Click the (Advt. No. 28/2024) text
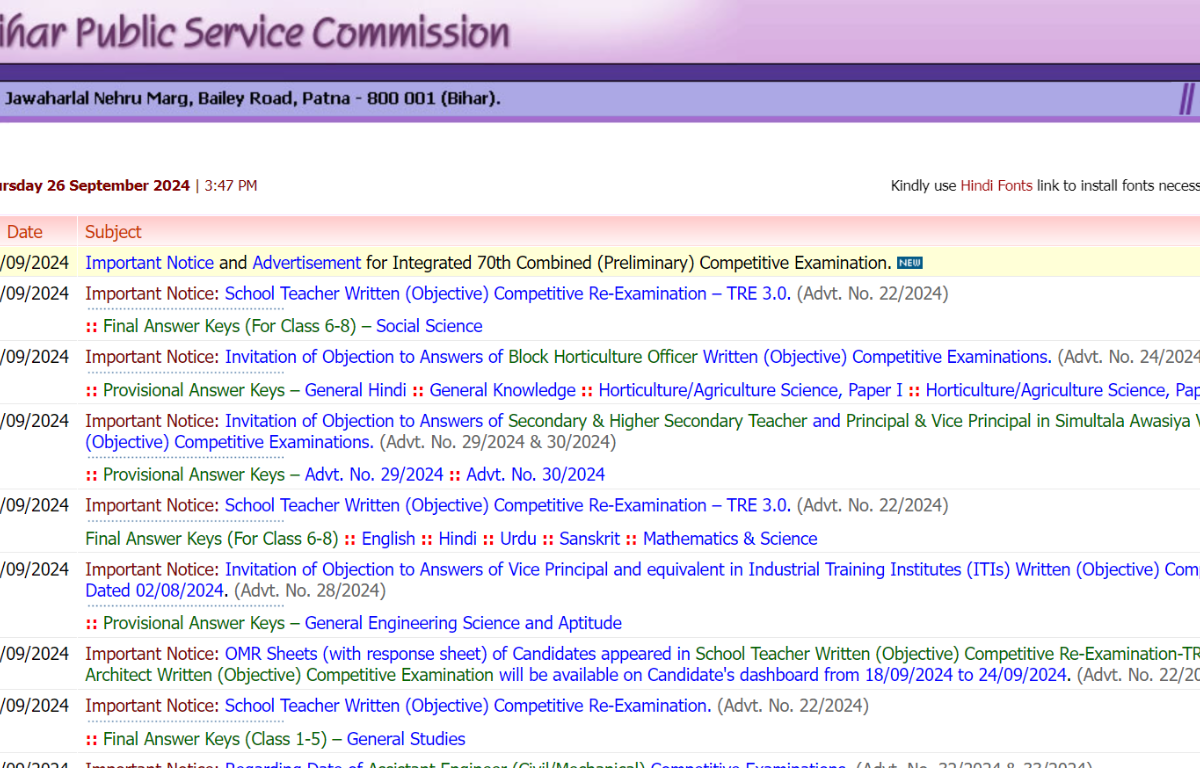 309,591
